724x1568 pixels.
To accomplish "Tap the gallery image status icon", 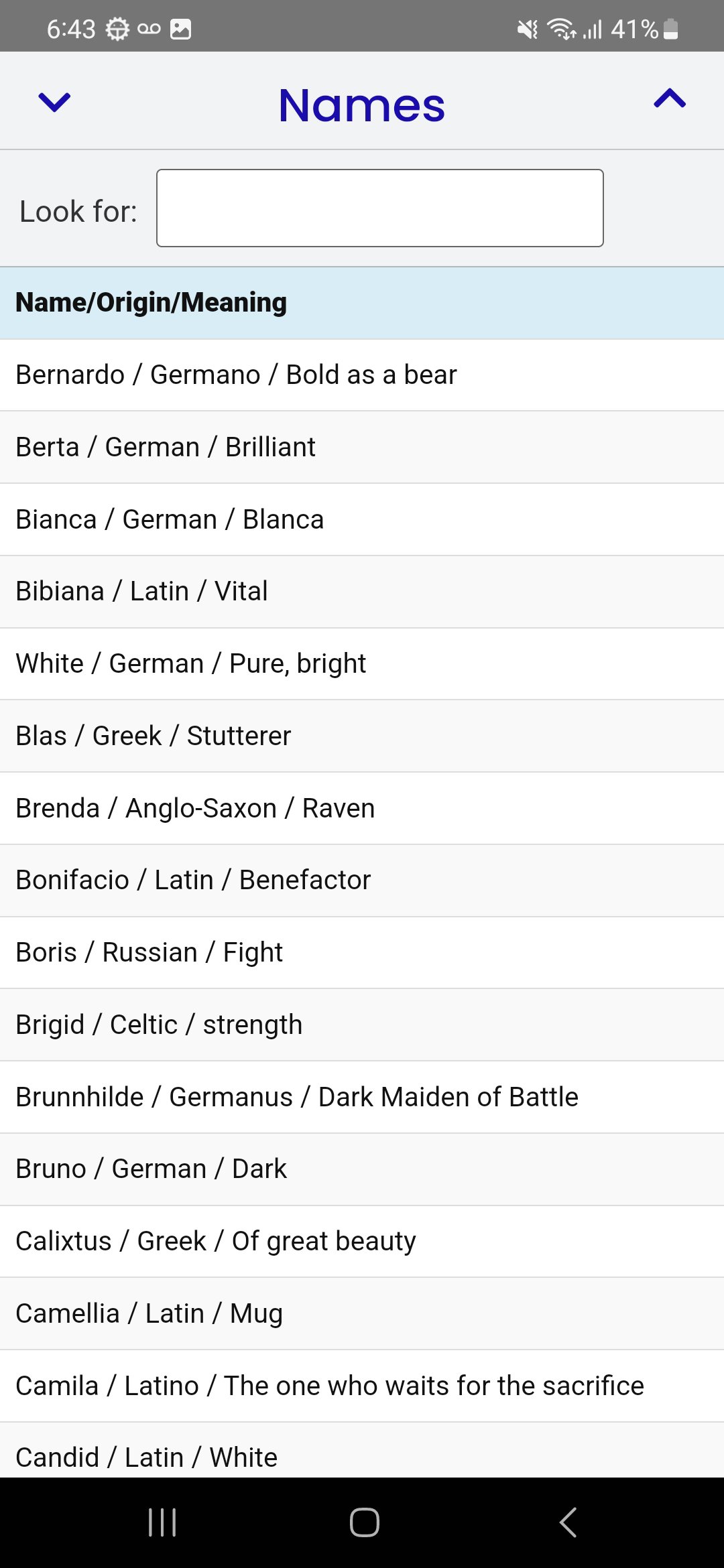I will pos(180,29).
